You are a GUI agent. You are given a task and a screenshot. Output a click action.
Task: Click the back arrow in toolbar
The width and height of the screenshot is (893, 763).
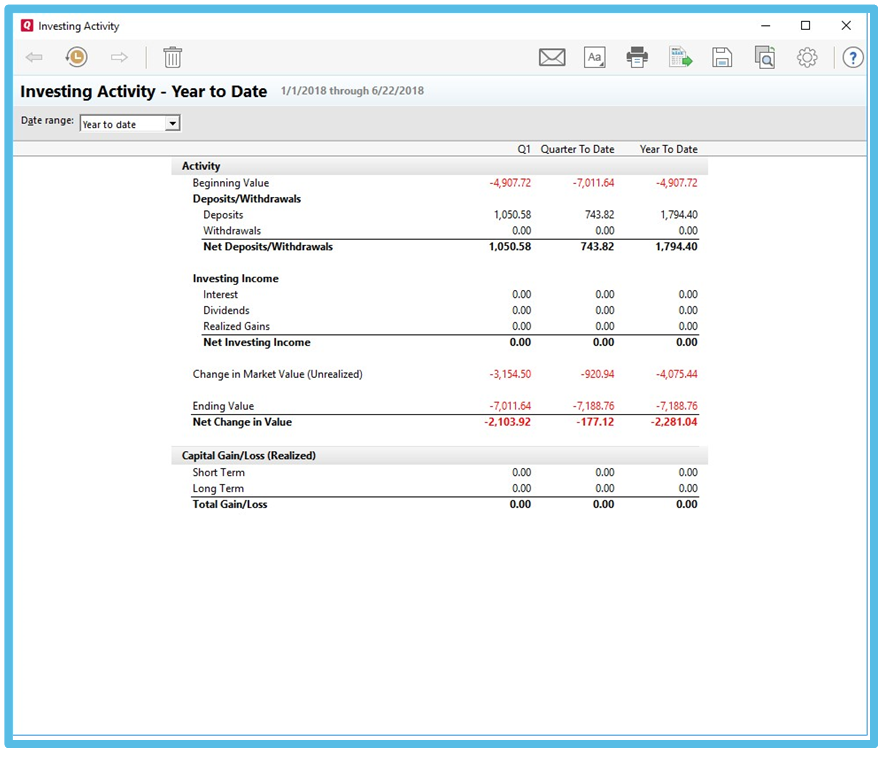(x=34, y=58)
